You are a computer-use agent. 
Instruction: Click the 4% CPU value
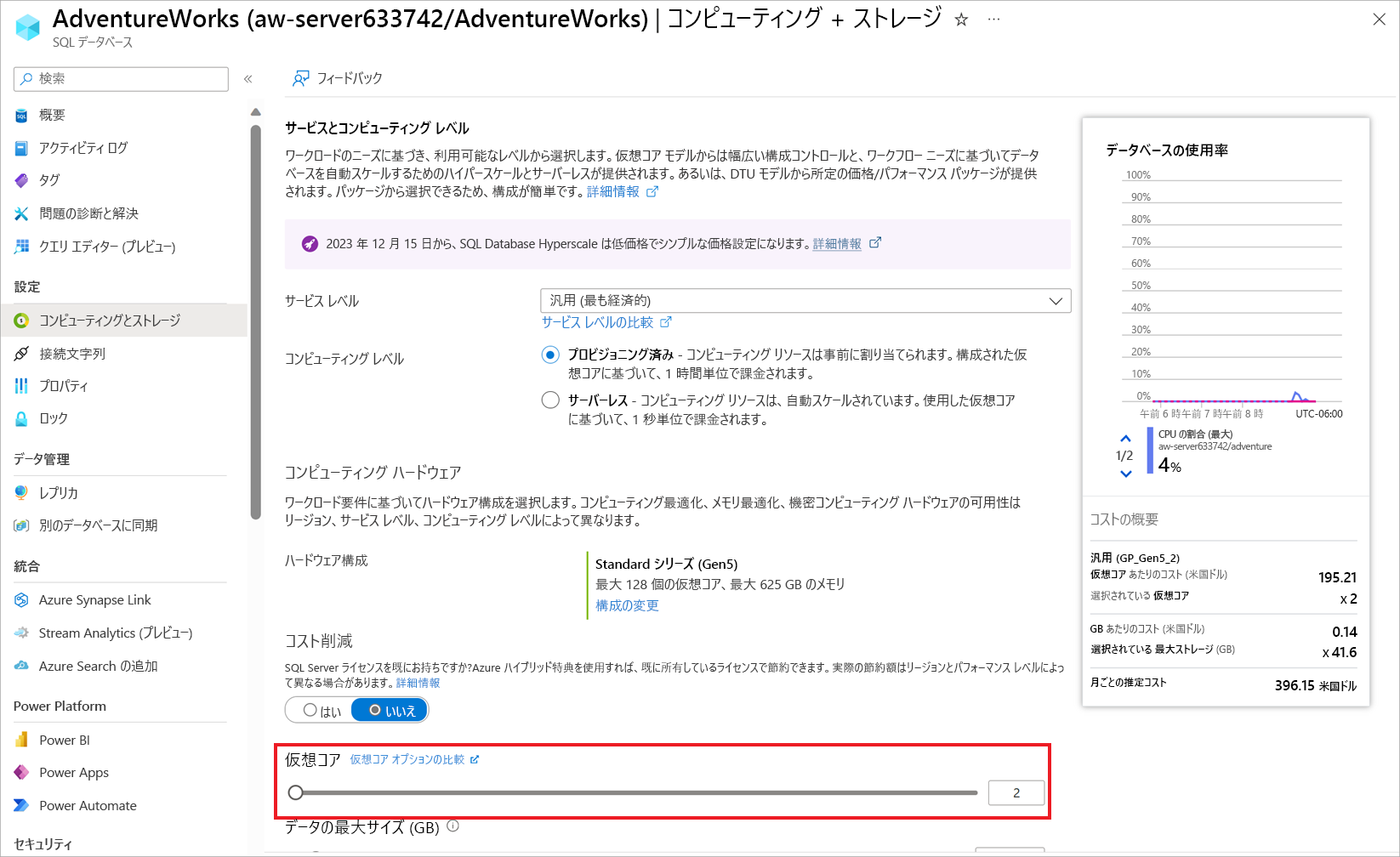tap(1170, 465)
